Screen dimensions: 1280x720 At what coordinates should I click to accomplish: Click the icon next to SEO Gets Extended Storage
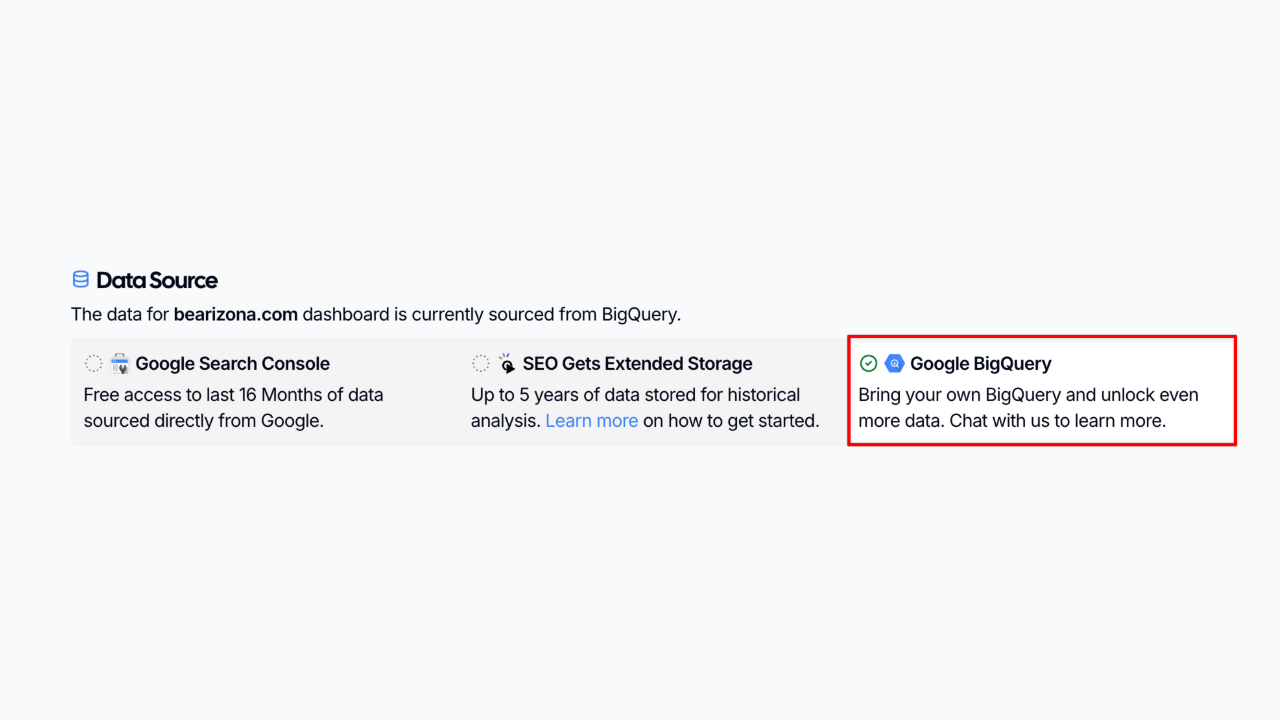pos(506,363)
